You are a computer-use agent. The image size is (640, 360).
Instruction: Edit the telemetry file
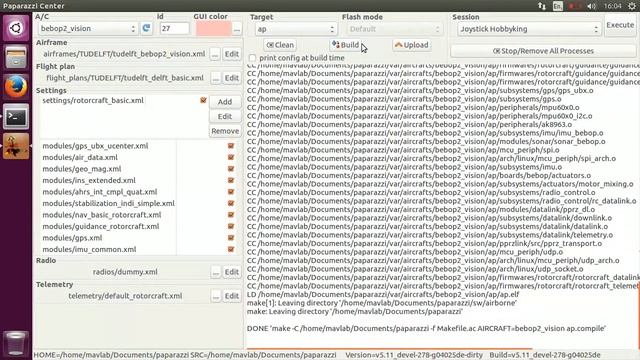click(231, 296)
